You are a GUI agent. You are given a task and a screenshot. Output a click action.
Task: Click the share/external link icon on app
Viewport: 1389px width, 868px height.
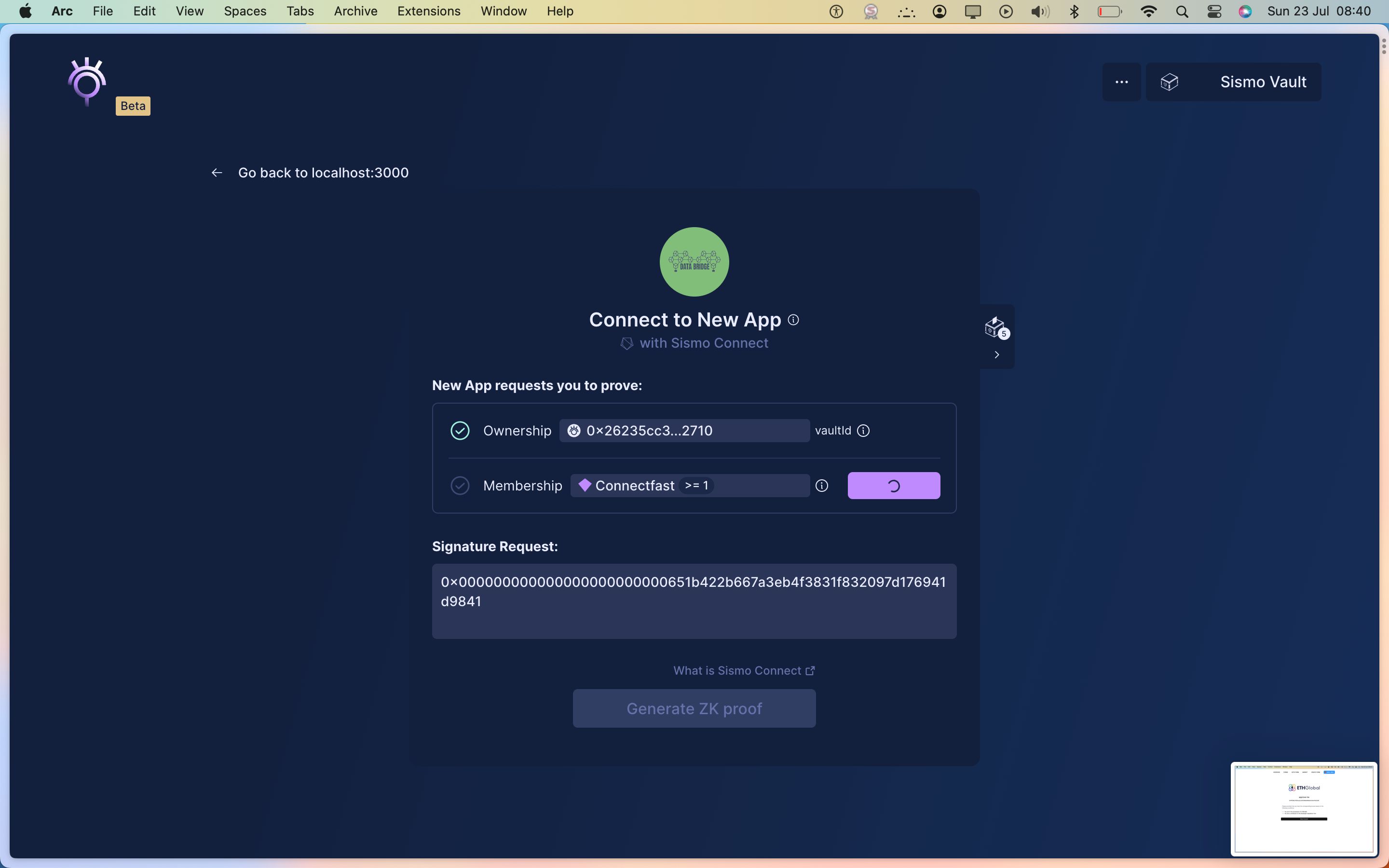click(810, 670)
